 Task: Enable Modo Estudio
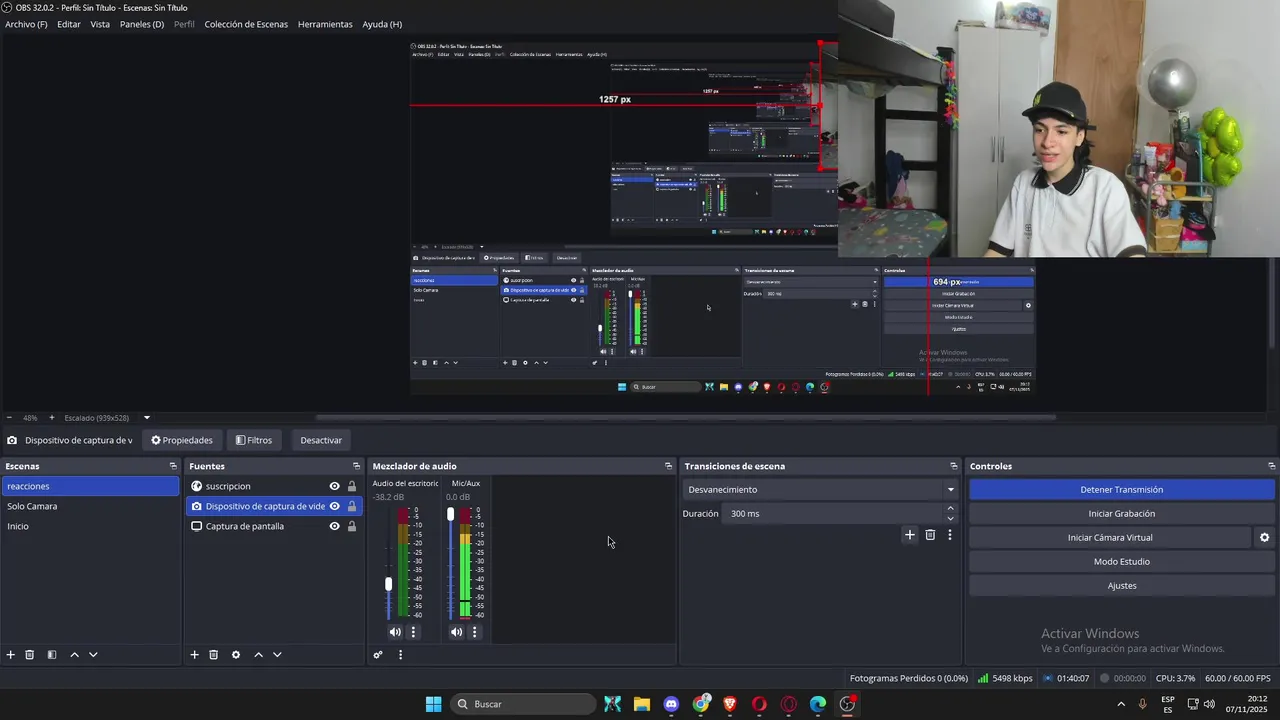1121,561
